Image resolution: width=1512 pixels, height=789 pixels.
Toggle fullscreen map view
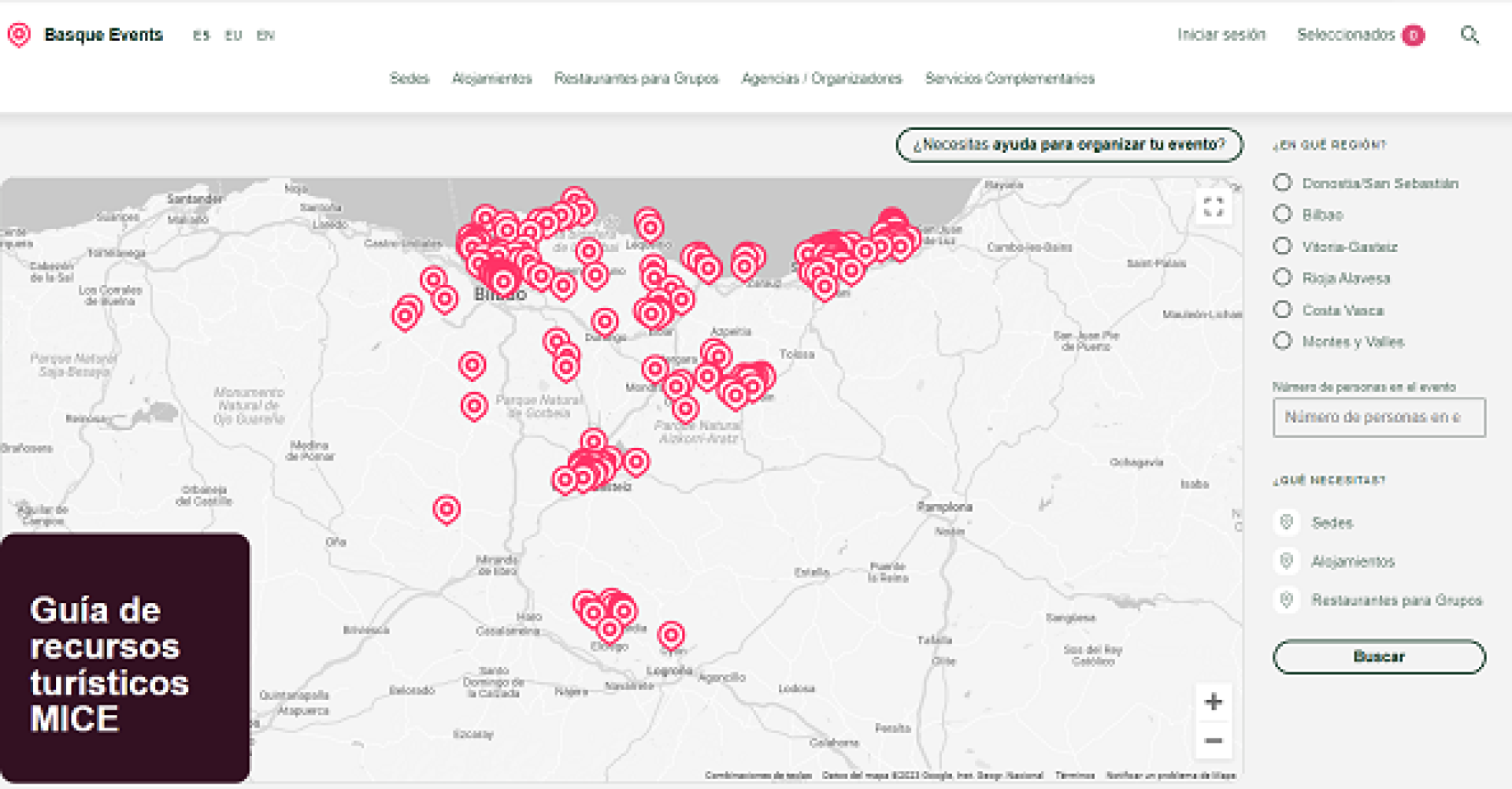pos(1213,207)
